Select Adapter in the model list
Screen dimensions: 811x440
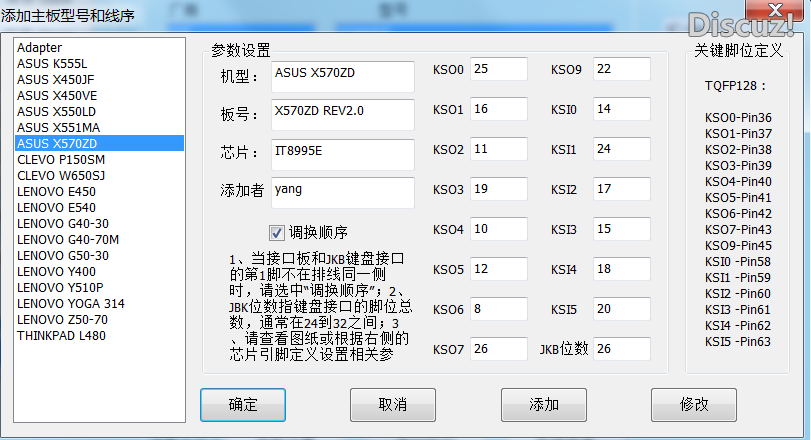pyautogui.click(x=99, y=48)
